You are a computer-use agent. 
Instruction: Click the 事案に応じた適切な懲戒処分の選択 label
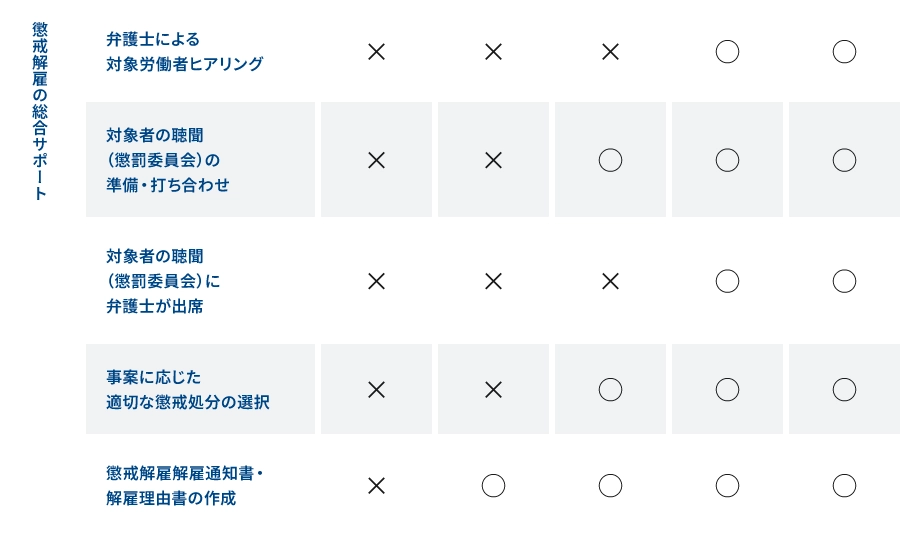coord(187,390)
